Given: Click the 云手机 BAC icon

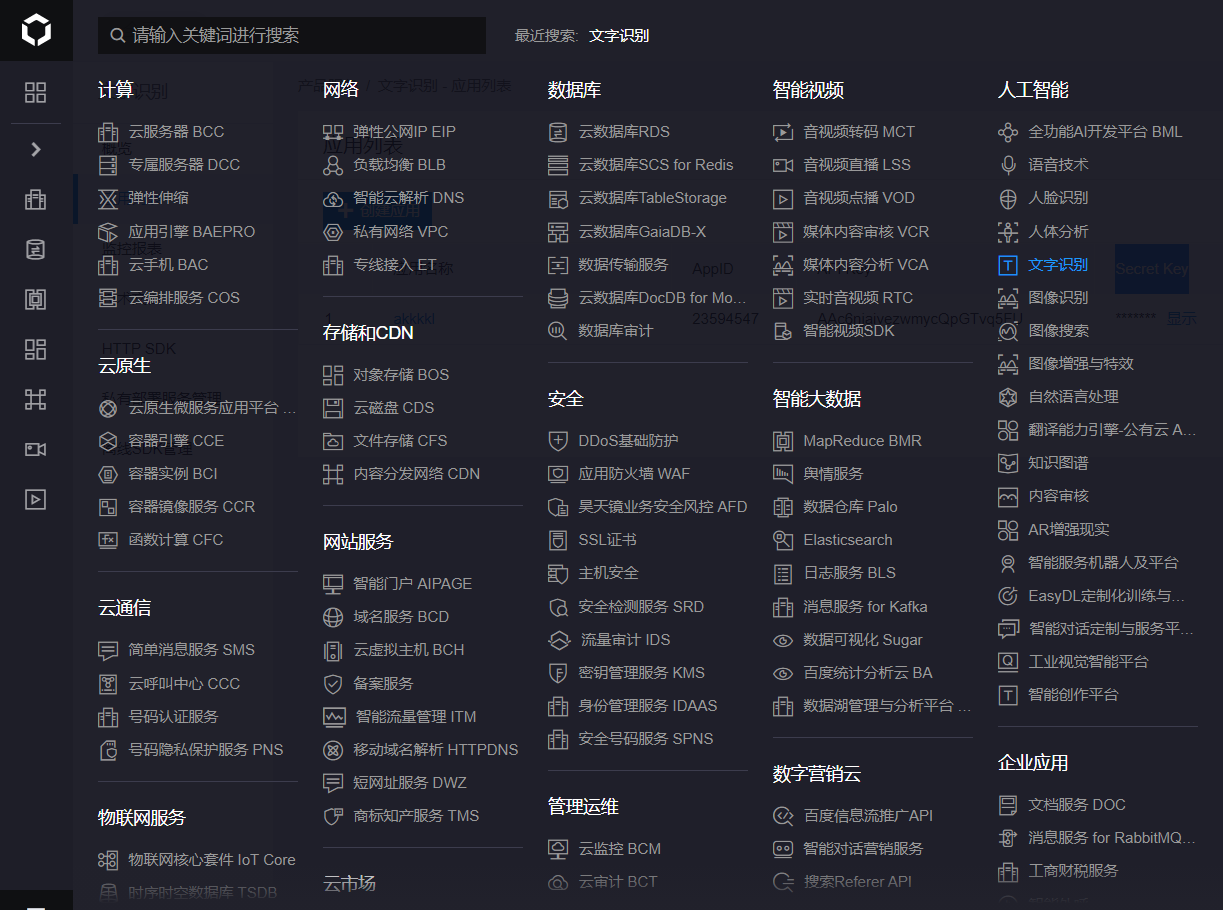Looking at the screenshot, I should tap(108, 265).
